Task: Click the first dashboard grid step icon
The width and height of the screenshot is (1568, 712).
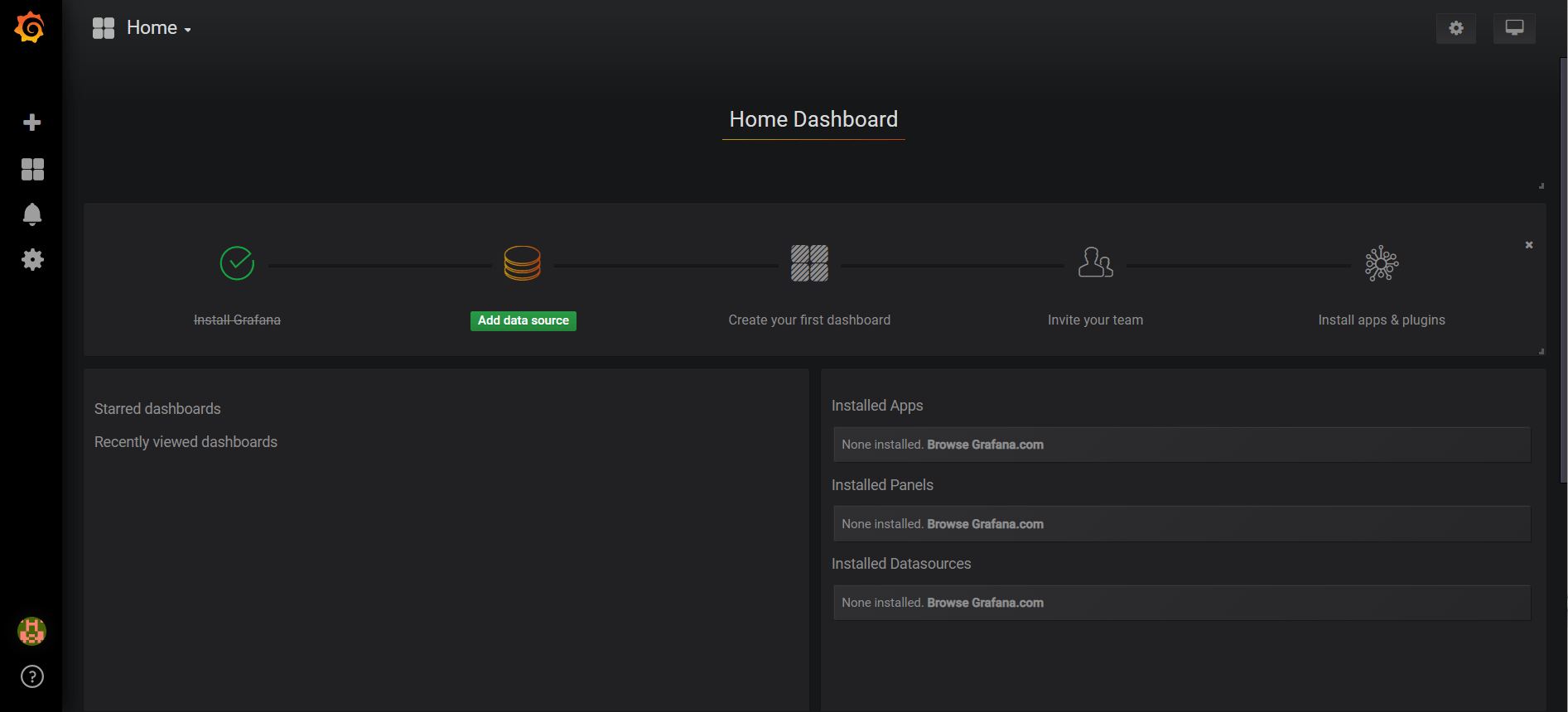Action: coord(809,263)
